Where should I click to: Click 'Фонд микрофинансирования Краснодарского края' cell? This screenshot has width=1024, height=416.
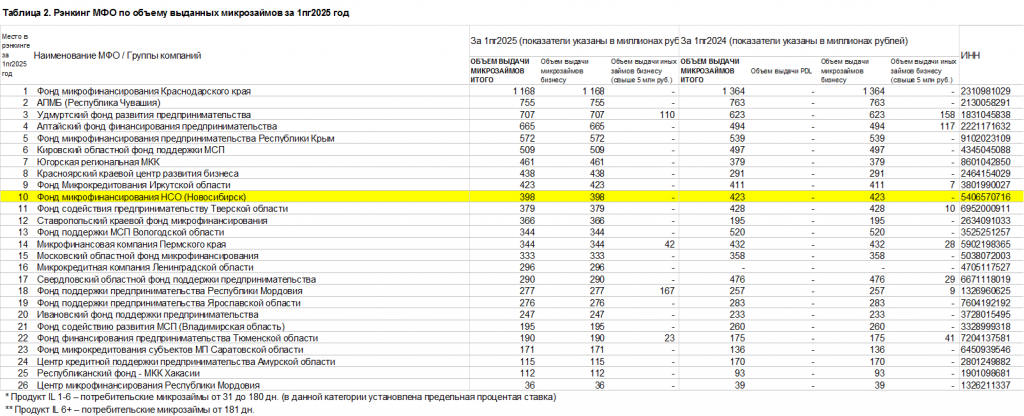click(x=144, y=91)
